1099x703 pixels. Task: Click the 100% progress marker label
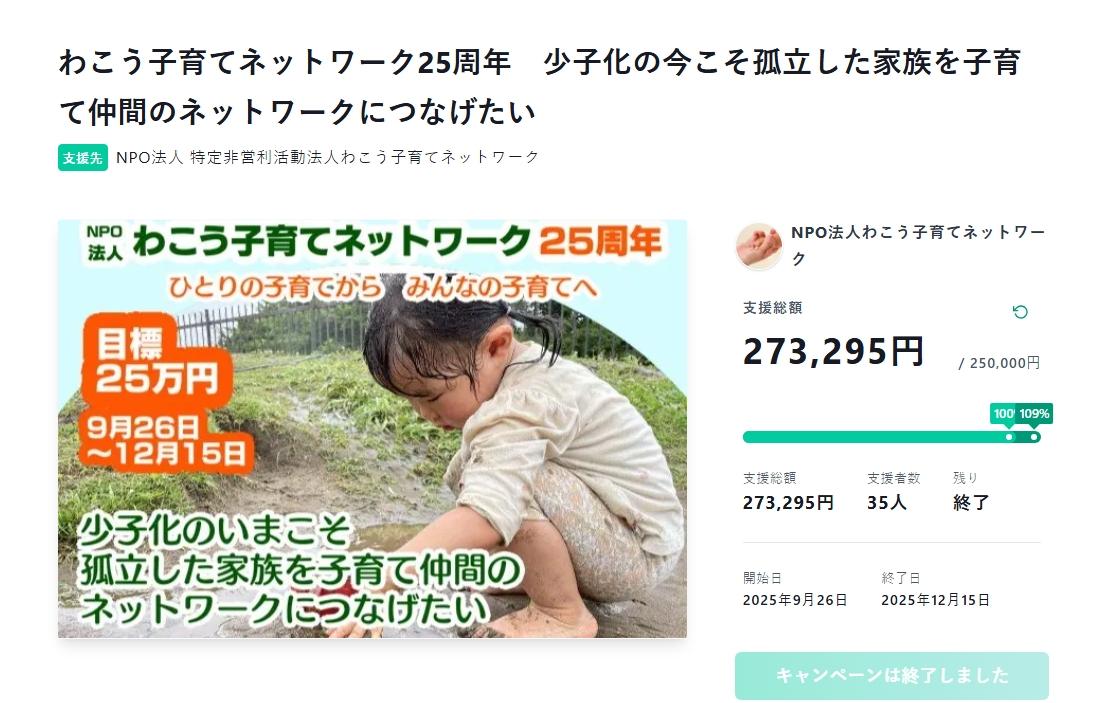(1003, 413)
